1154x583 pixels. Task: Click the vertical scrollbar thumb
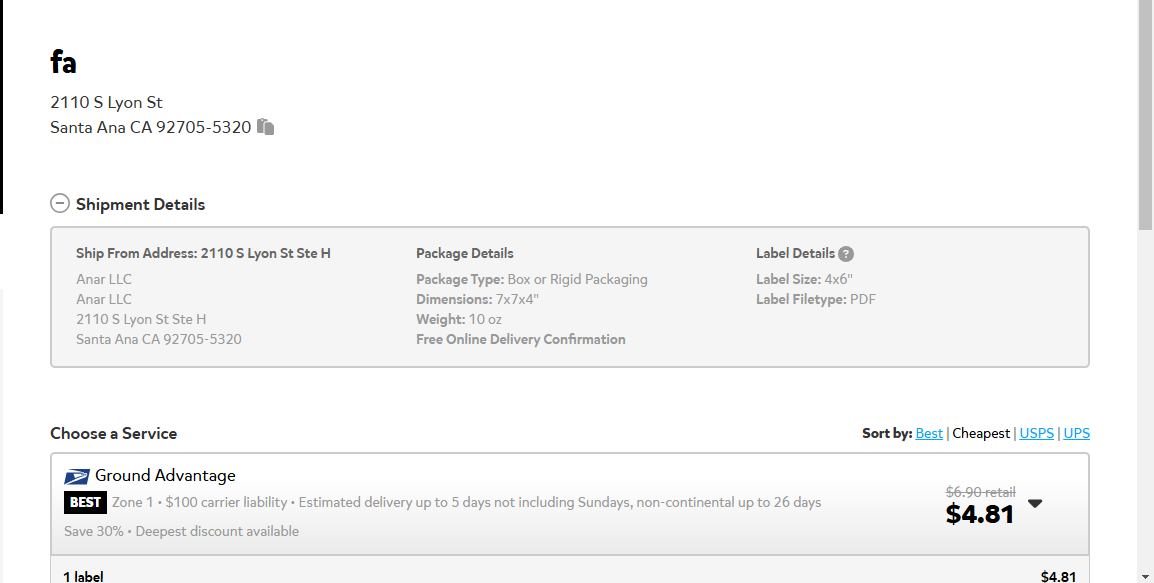click(x=1145, y=114)
